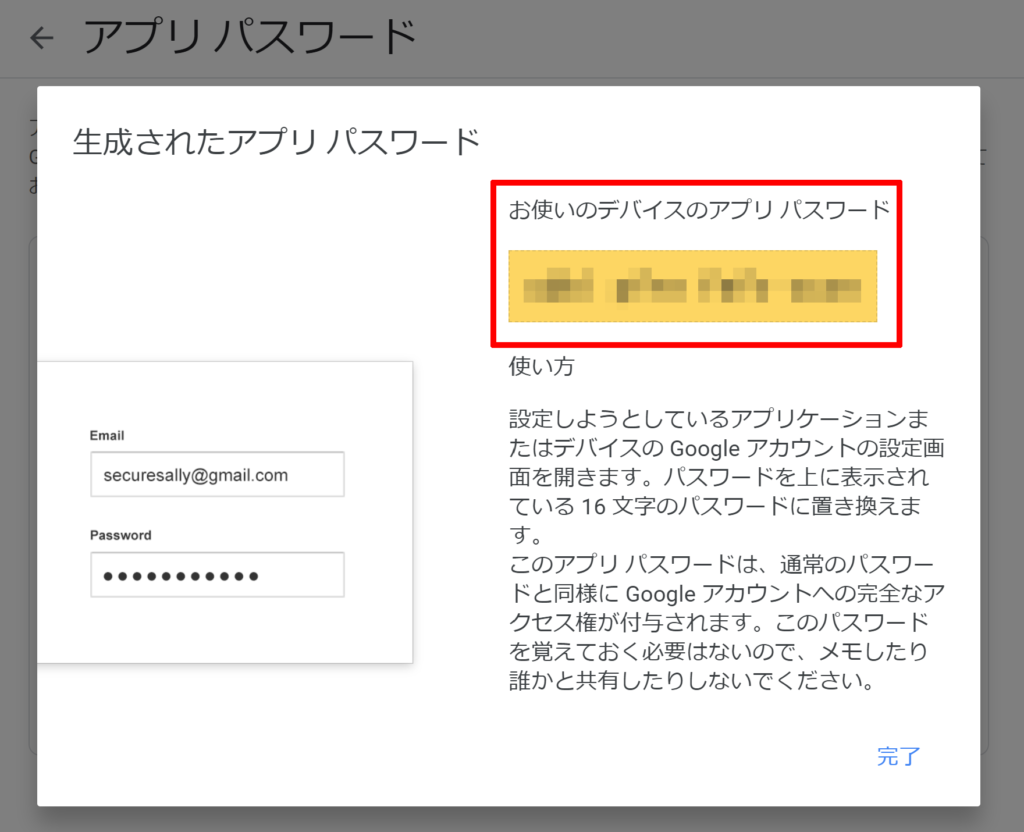Screen dimensions: 1024x832
Task: Click the お使いのデバイスのアプリ パスワード label
Action: tap(698, 210)
